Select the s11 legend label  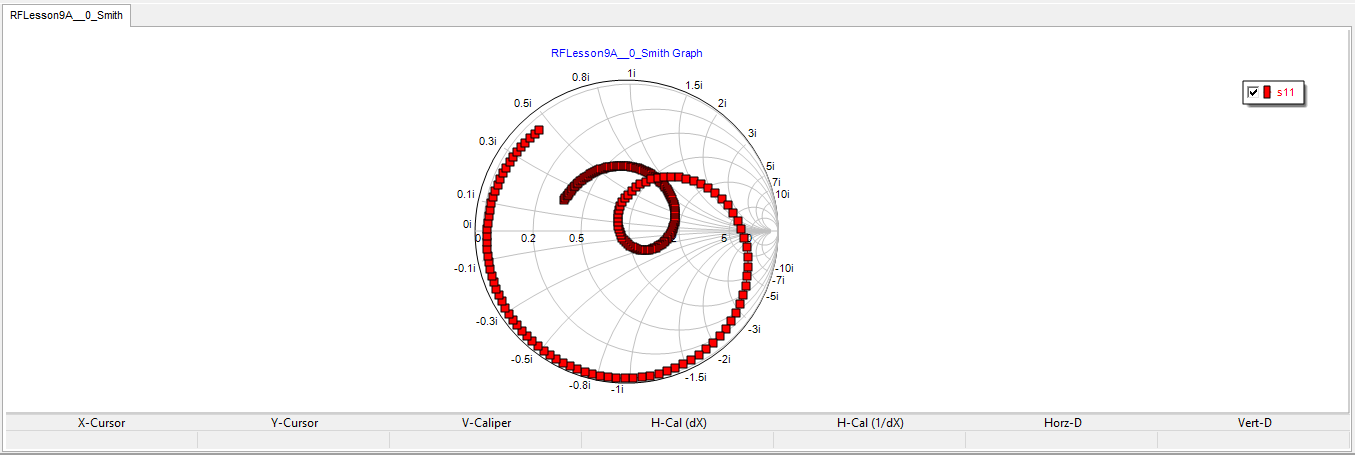pos(1285,92)
